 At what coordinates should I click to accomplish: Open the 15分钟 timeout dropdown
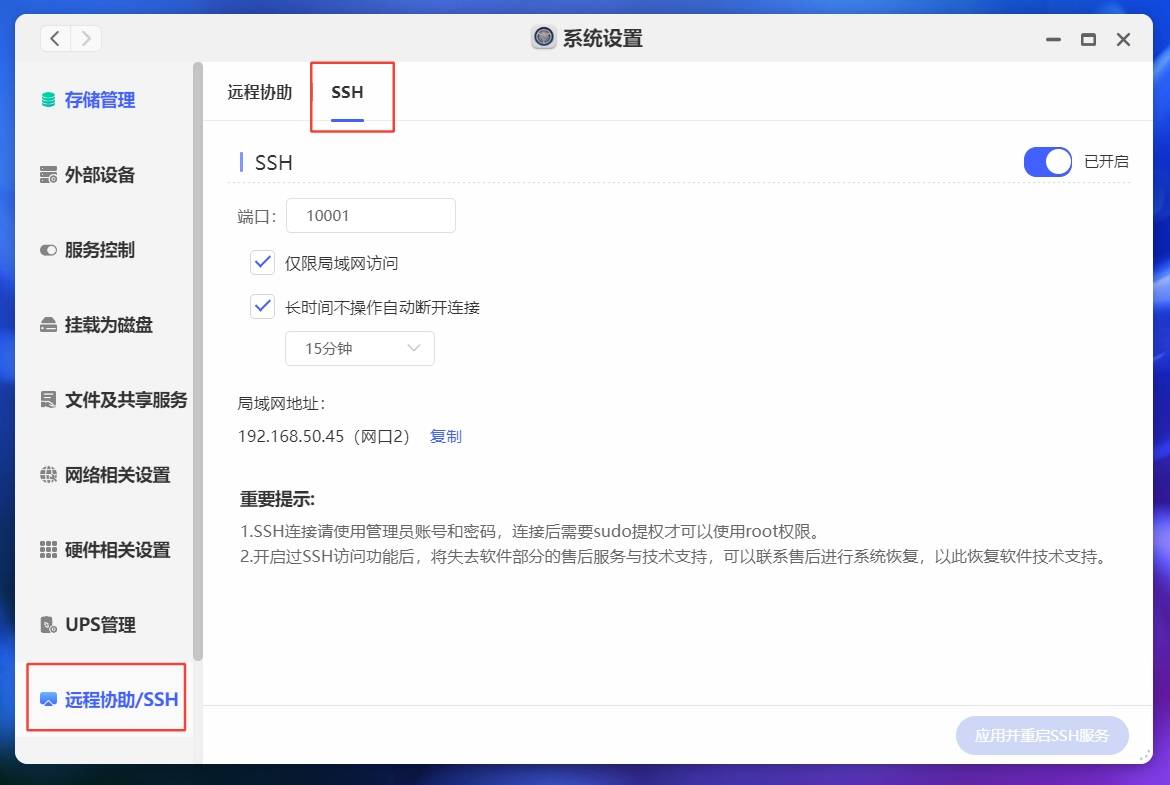pyautogui.click(x=360, y=348)
